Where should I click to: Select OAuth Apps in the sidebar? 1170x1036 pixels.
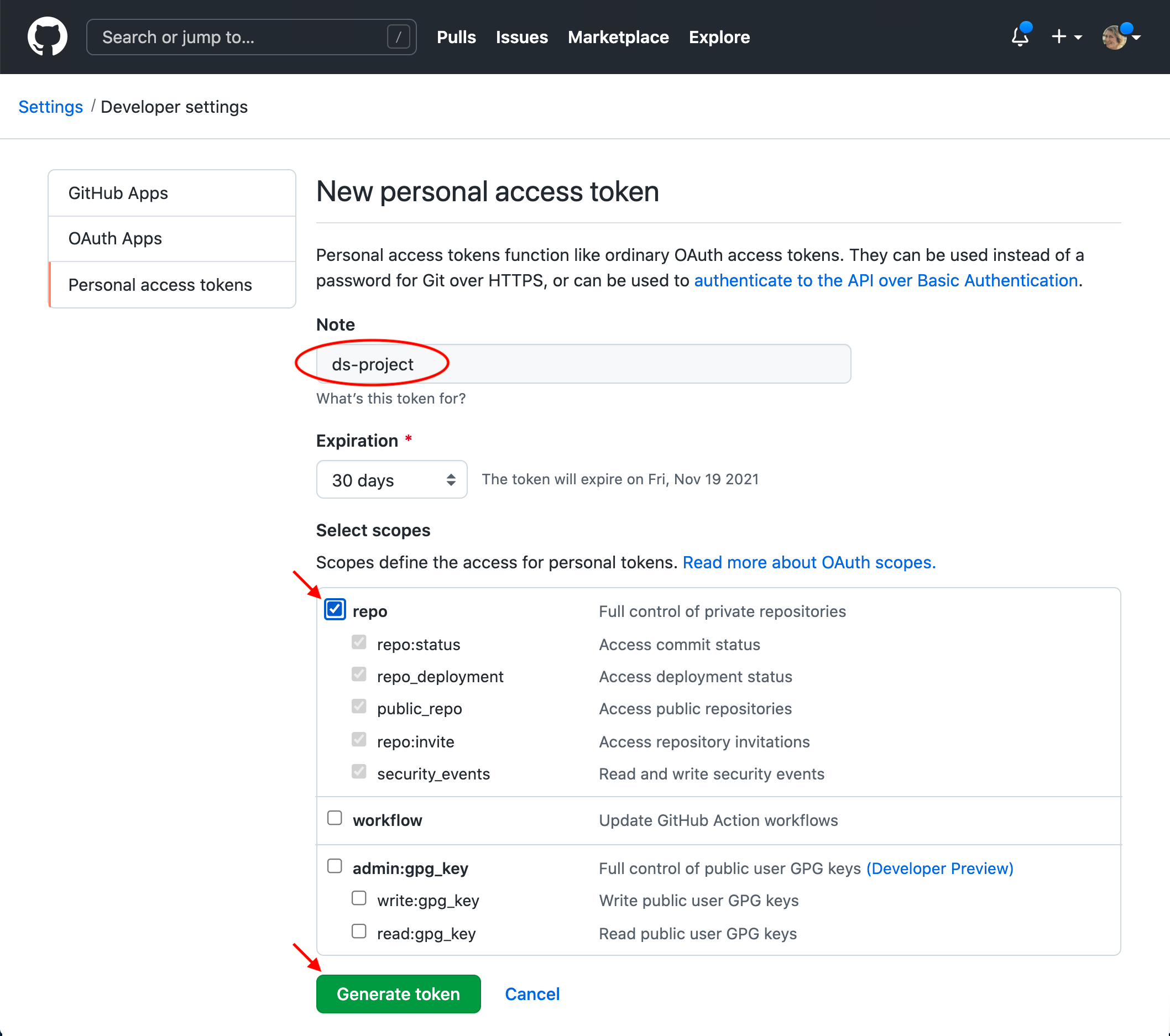click(115, 239)
